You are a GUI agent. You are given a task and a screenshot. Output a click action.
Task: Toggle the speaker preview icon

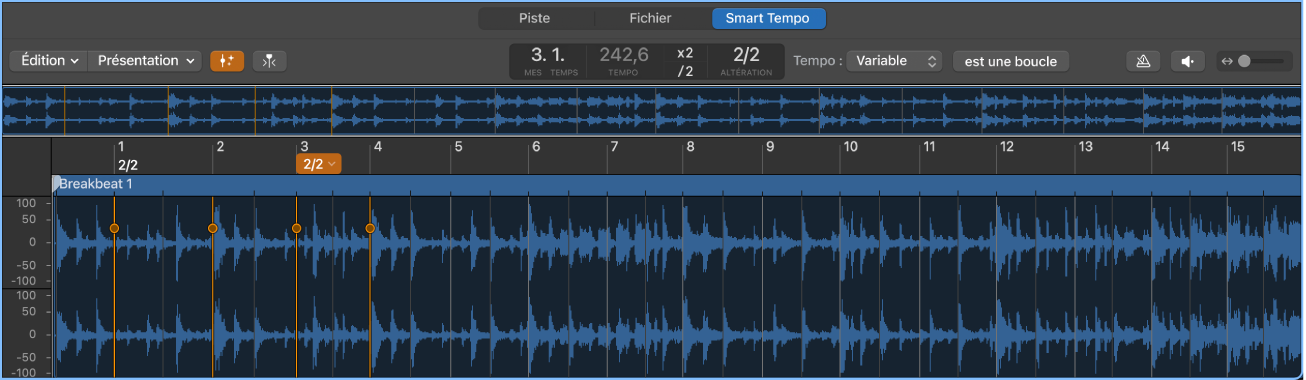click(x=1187, y=61)
